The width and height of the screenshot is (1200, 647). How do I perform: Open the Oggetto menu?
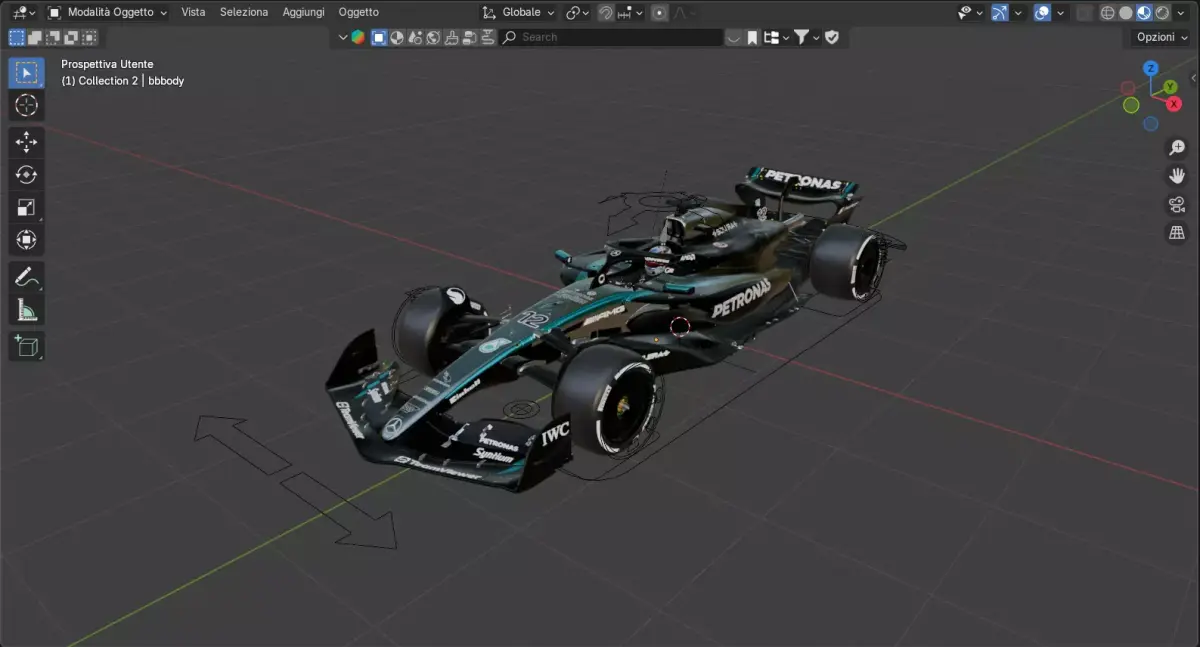(x=358, y=12)
